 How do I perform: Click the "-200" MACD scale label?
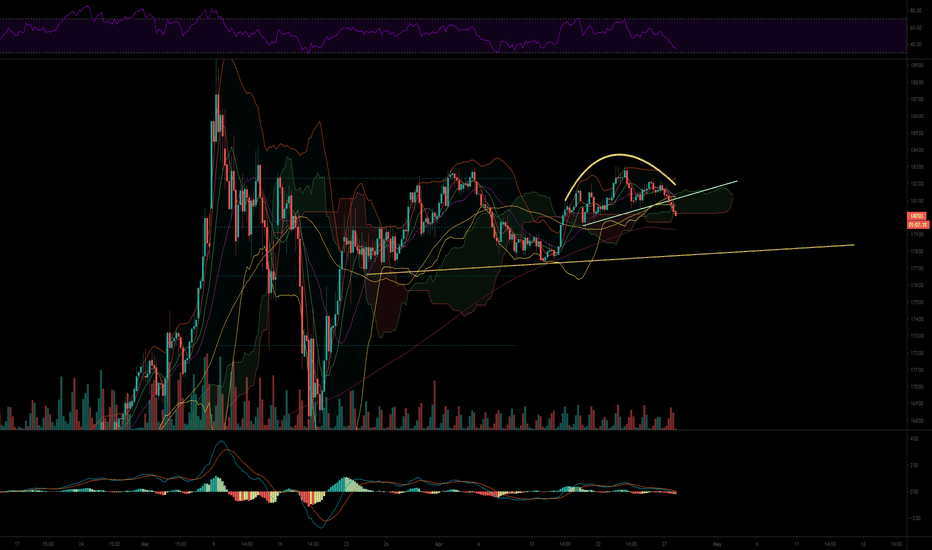click(x=914, y=518)
